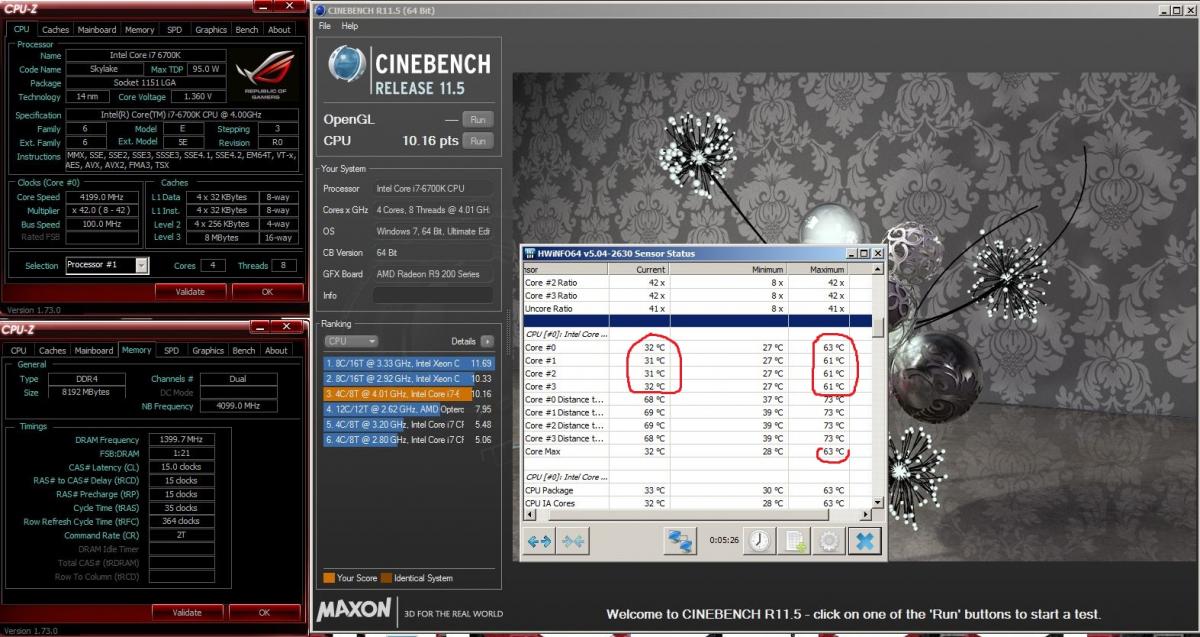Start HWiNFO logging via sheet icon
This screenshot has height=637, width=1200.
796,541
